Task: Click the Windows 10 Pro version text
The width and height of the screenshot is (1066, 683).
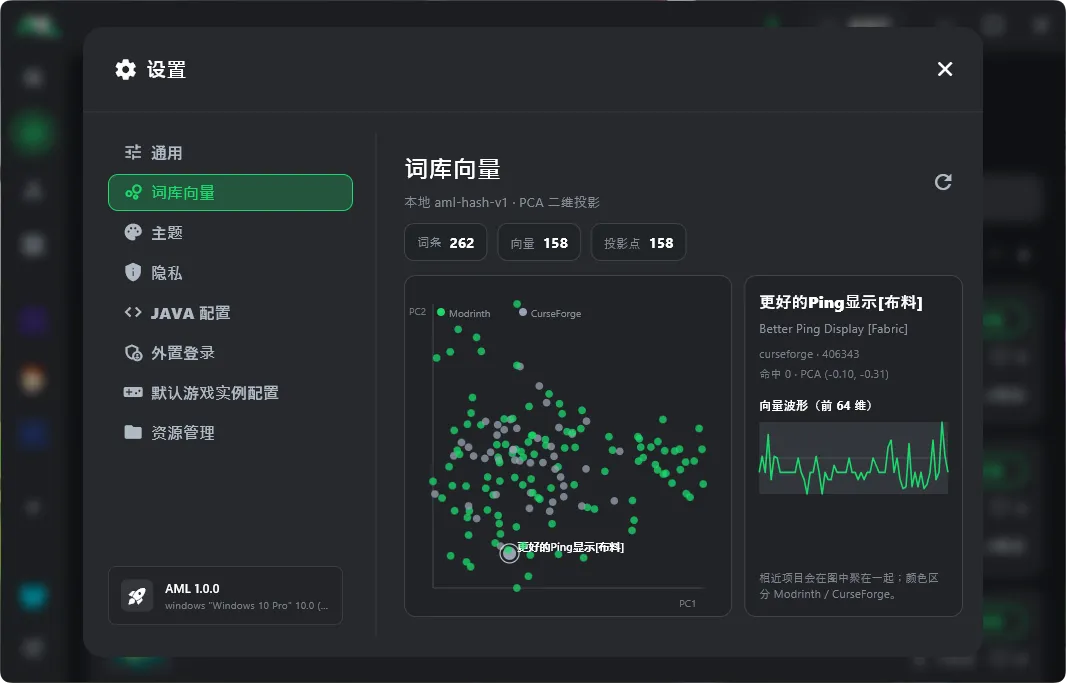Action: (246, 606)
